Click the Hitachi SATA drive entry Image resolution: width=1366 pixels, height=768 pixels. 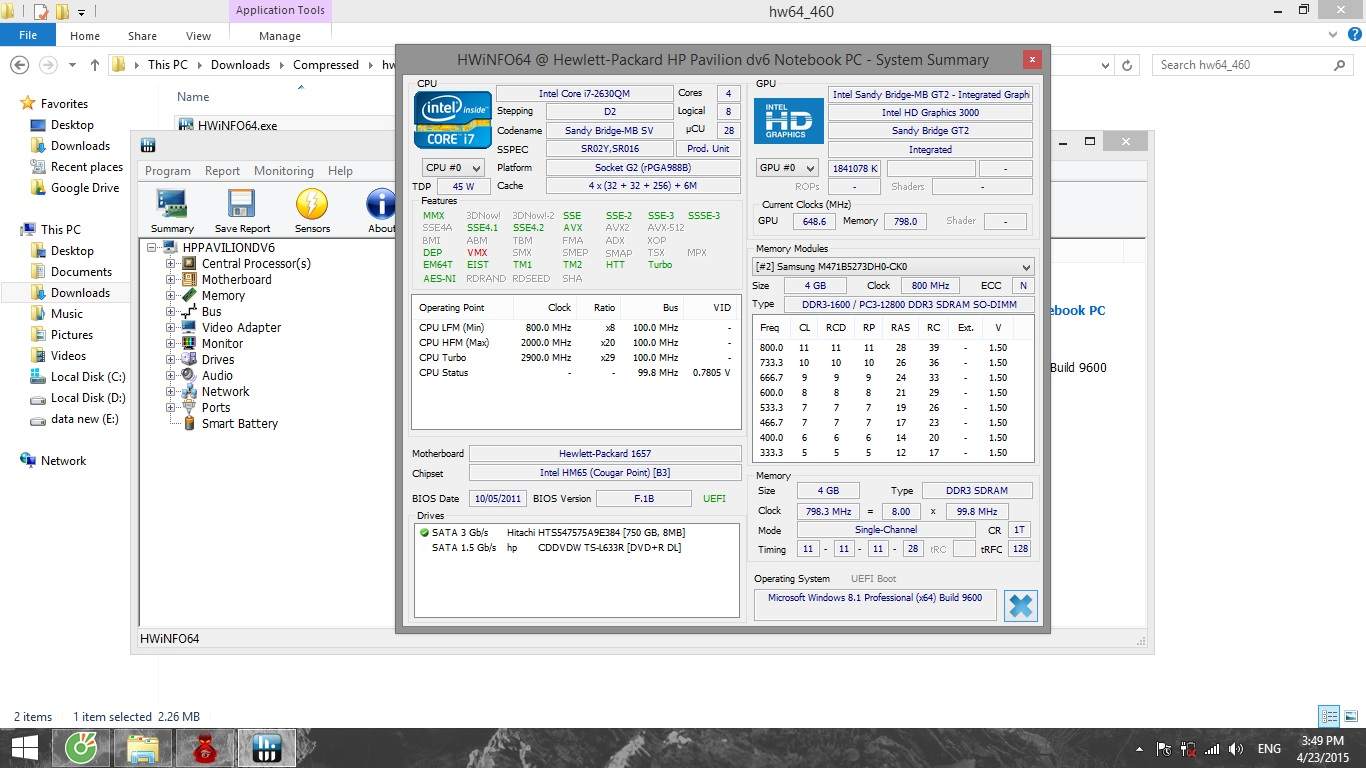pyautogui.click(x=576, y=533)
